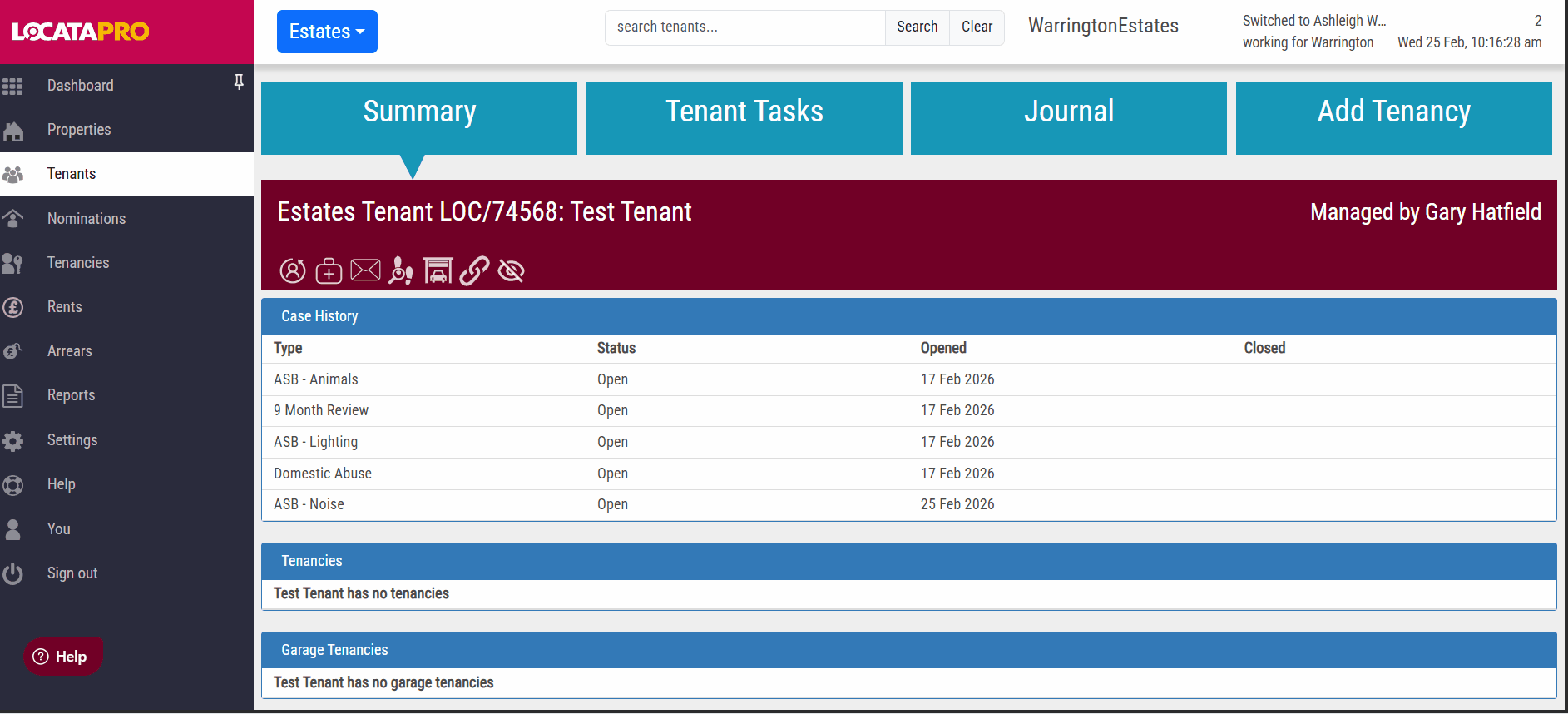Click the Case History panel header
This screenshot has height=714, width=1568.
[909, 316]
